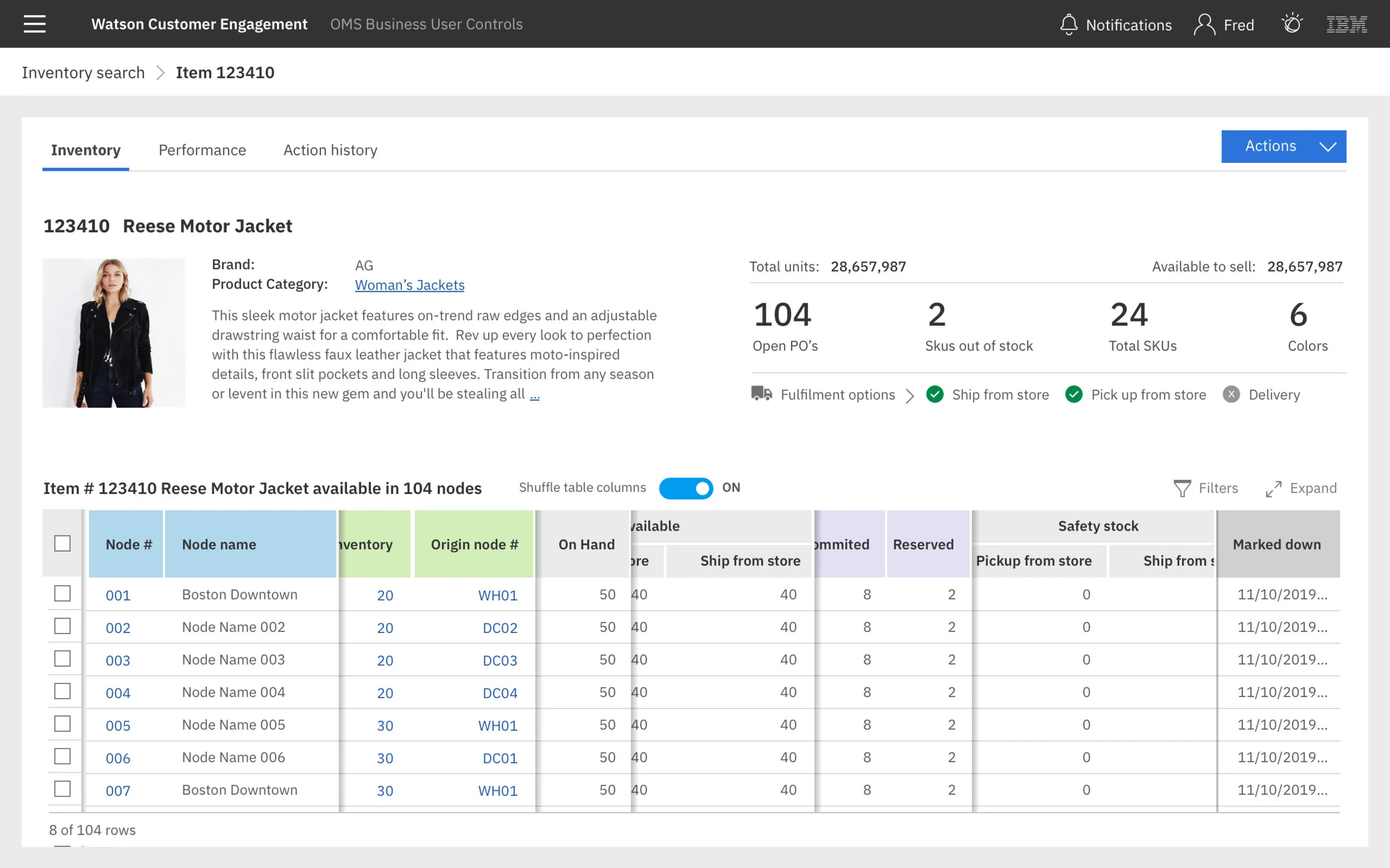
Task: Click the Reese Motor Jacket product image
Action: click(114, 333)
